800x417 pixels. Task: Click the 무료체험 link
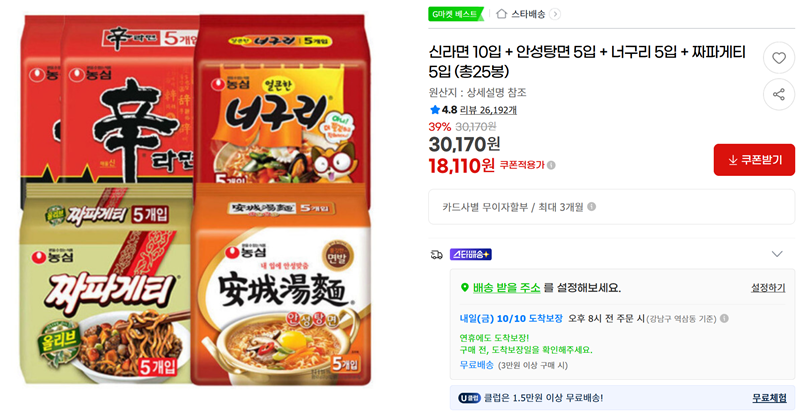769,398
